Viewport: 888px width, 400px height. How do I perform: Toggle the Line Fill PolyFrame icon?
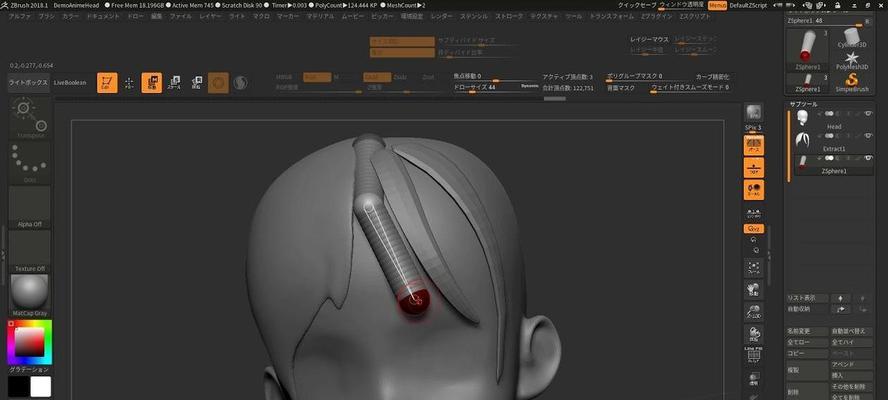point(754,354)
